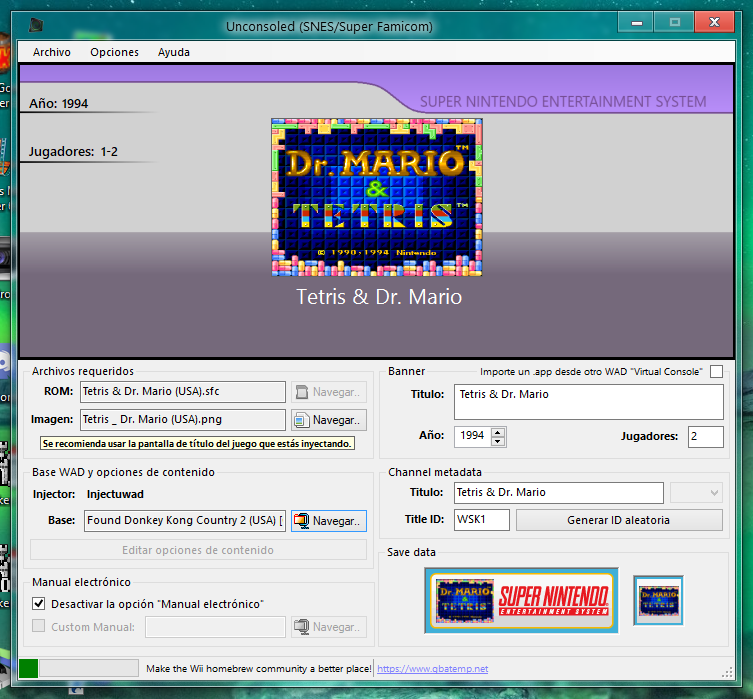Click the Navegar button for Imagen file
The image size is (753, 699).
click(329, 420)
